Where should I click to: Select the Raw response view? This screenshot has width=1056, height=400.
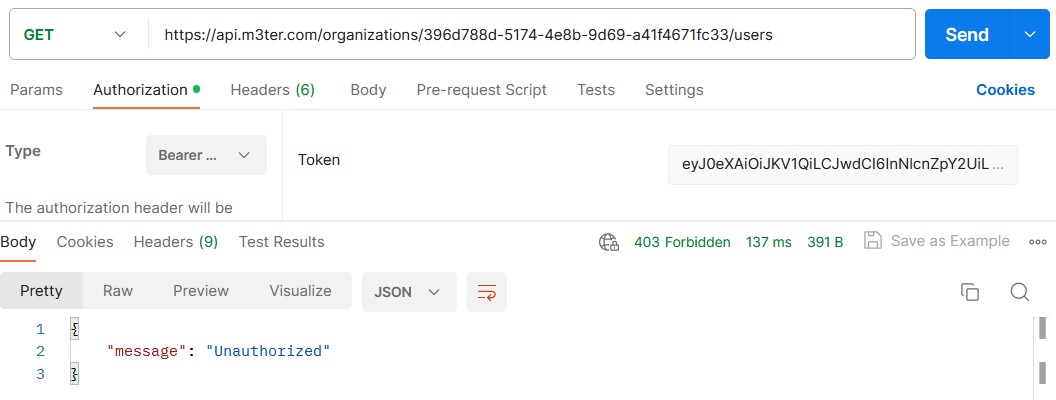[x=117, y=291]
